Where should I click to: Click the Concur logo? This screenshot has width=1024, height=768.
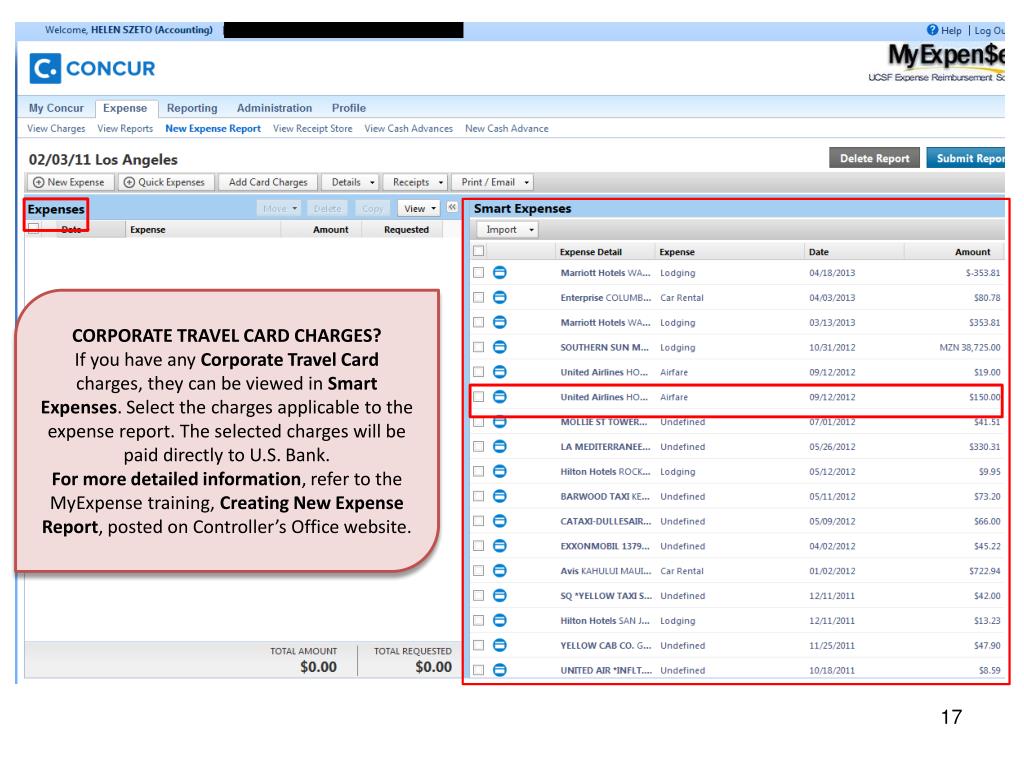(92, 68)
